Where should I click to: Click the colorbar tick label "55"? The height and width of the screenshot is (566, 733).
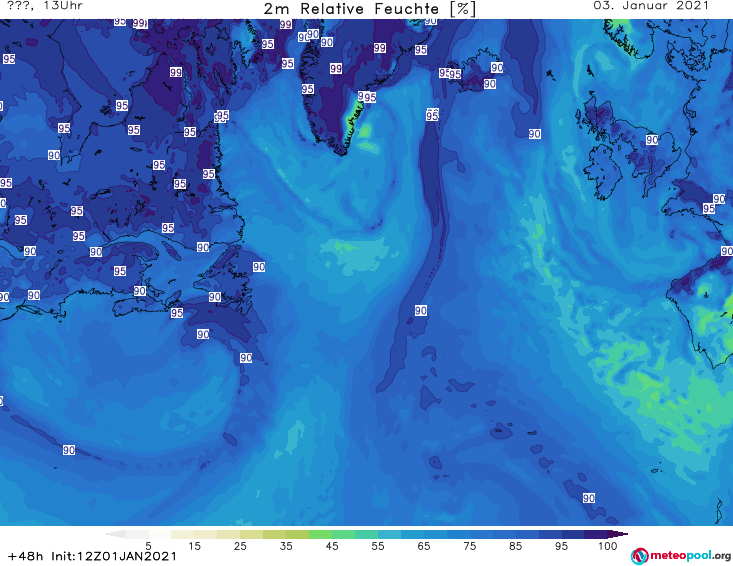[378, 546]
